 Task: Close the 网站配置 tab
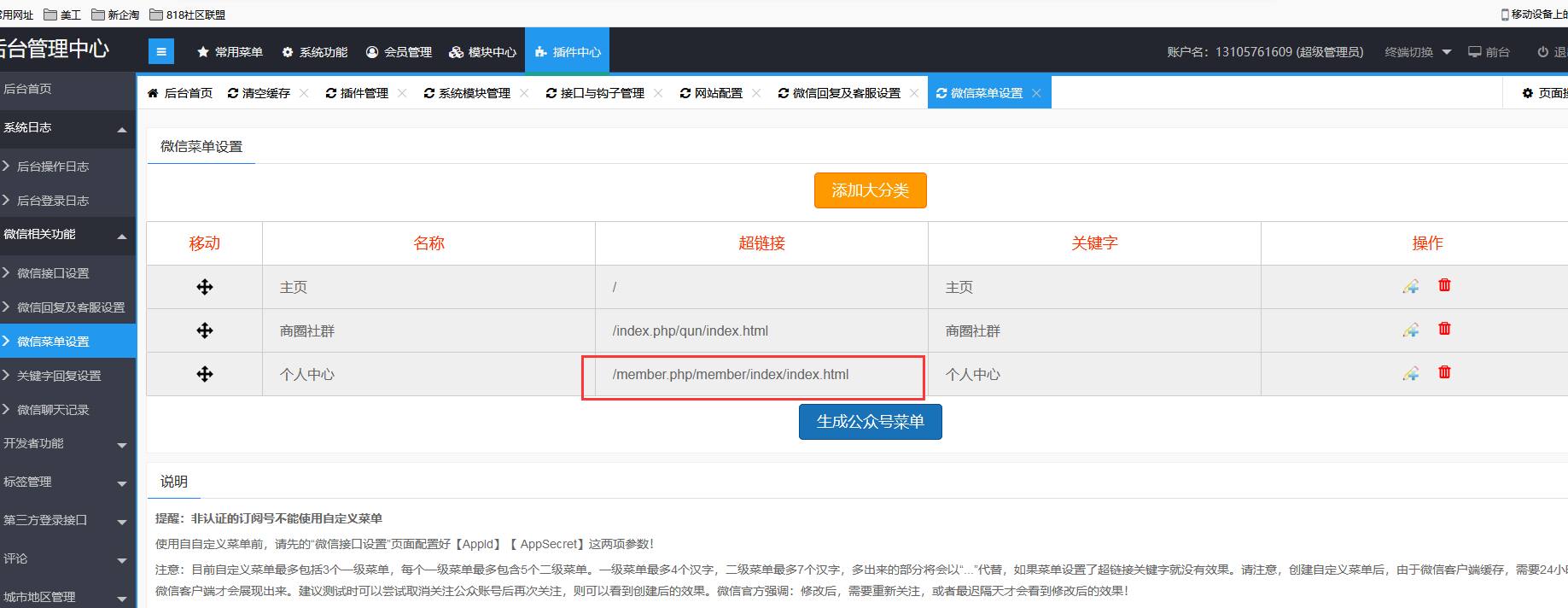[x=756, y=93]
